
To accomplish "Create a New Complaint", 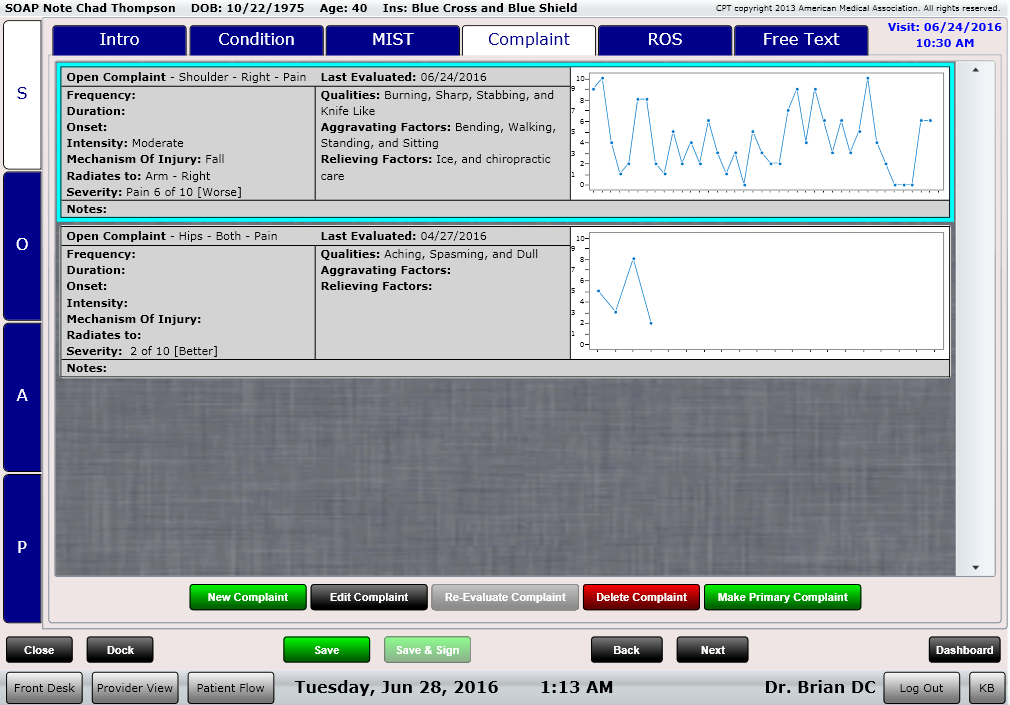I will (x=247, y=597).
